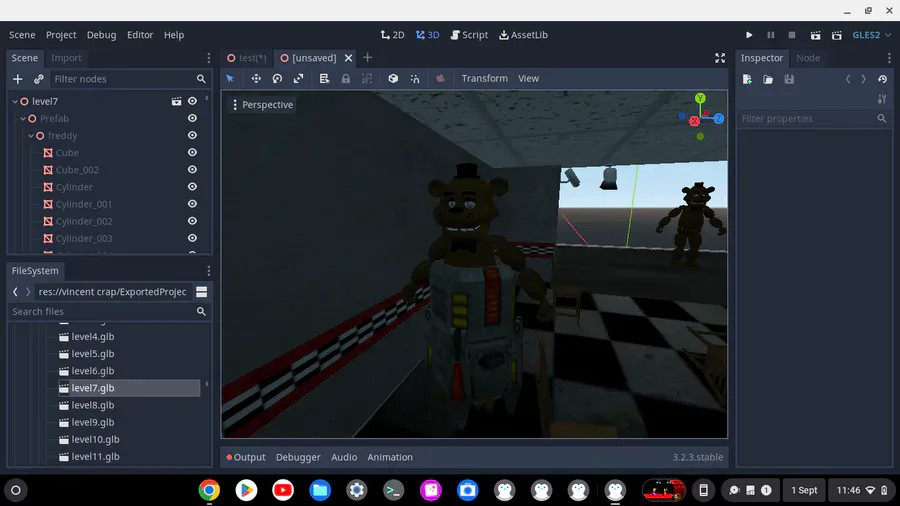This screenshot has height=506, width=900.
Task: Open the Project menu
Action: (61, 35)
